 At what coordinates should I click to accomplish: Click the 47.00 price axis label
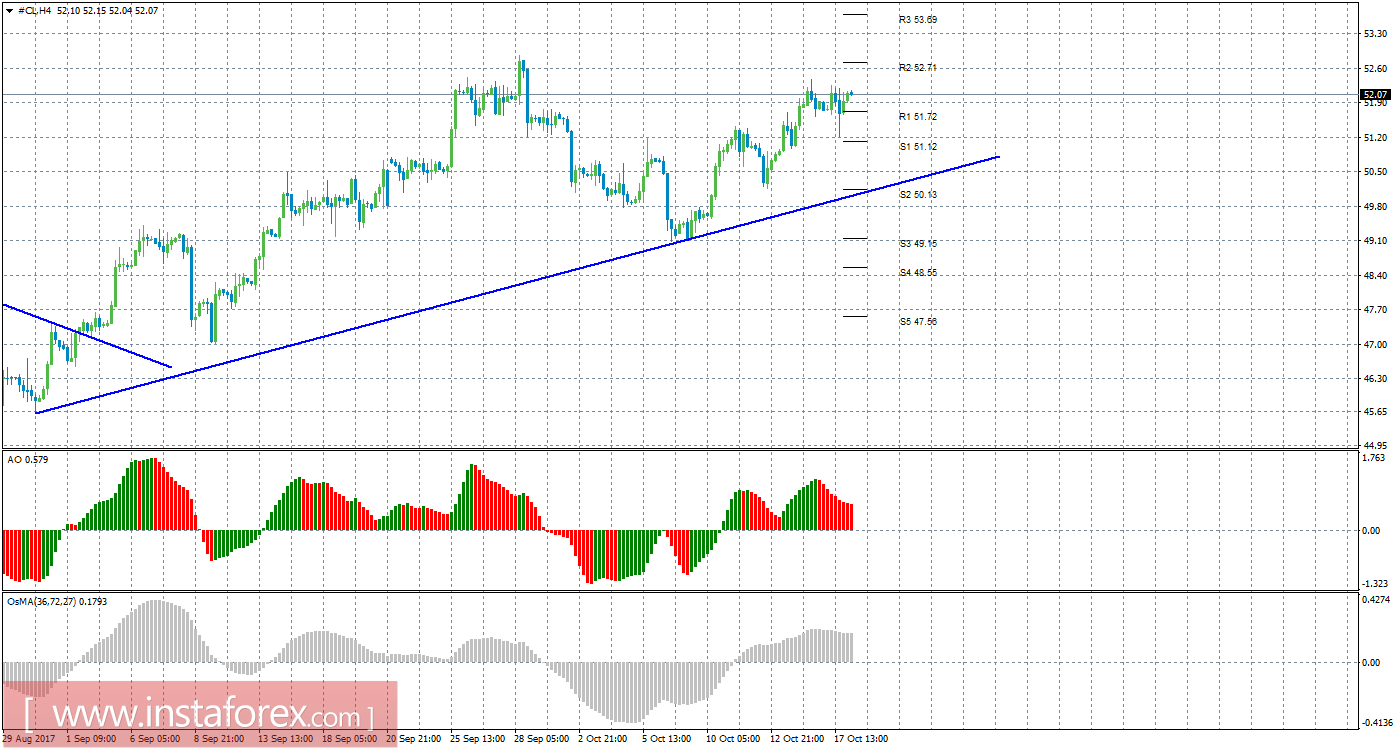[x=1375, y=344]
